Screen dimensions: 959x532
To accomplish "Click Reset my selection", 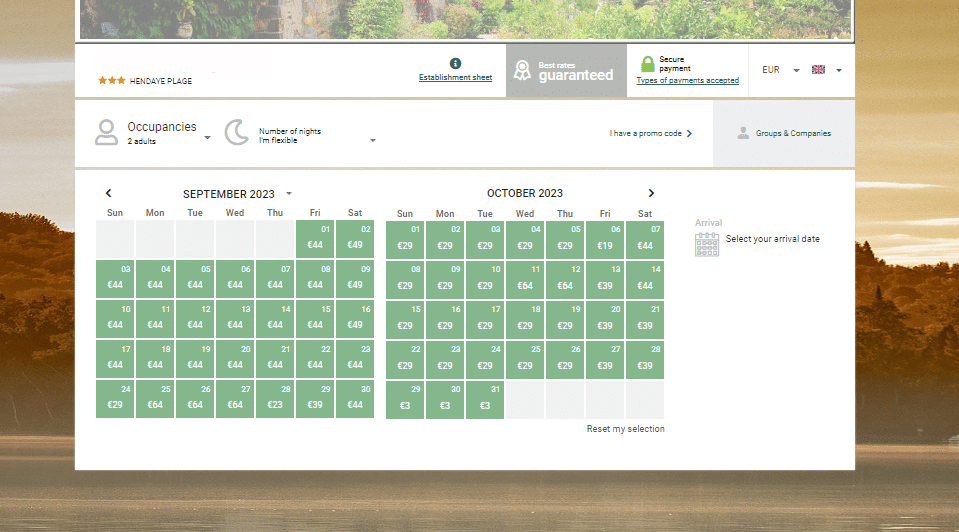I will (625, 429).
